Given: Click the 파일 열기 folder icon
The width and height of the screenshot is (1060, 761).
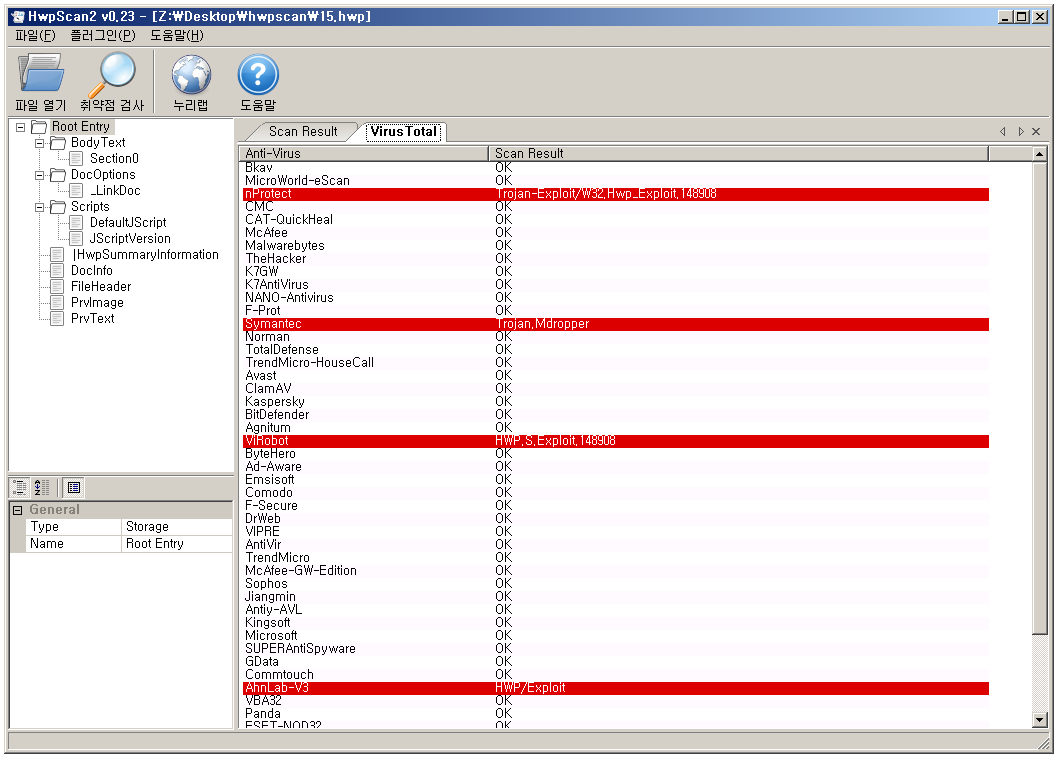Looking at the screenshot, I should 40,75.
